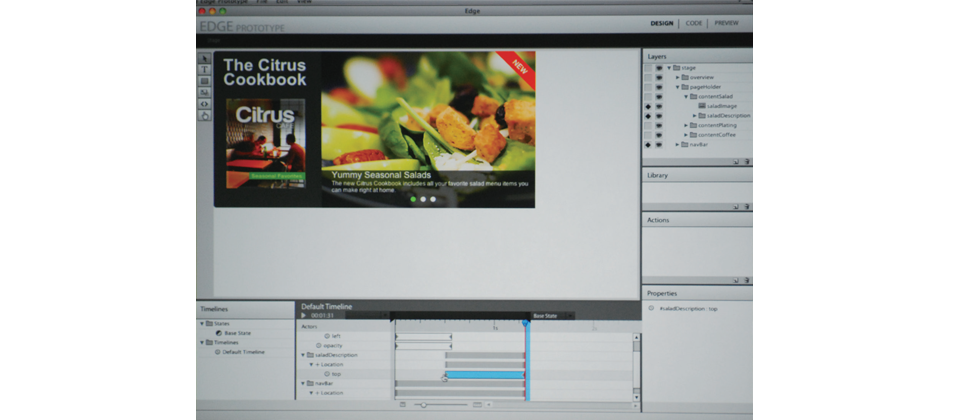This screenshot has width=960, height=420.
Task: Click the new item icon in Library panel
Action: click(x=737, y=207)
